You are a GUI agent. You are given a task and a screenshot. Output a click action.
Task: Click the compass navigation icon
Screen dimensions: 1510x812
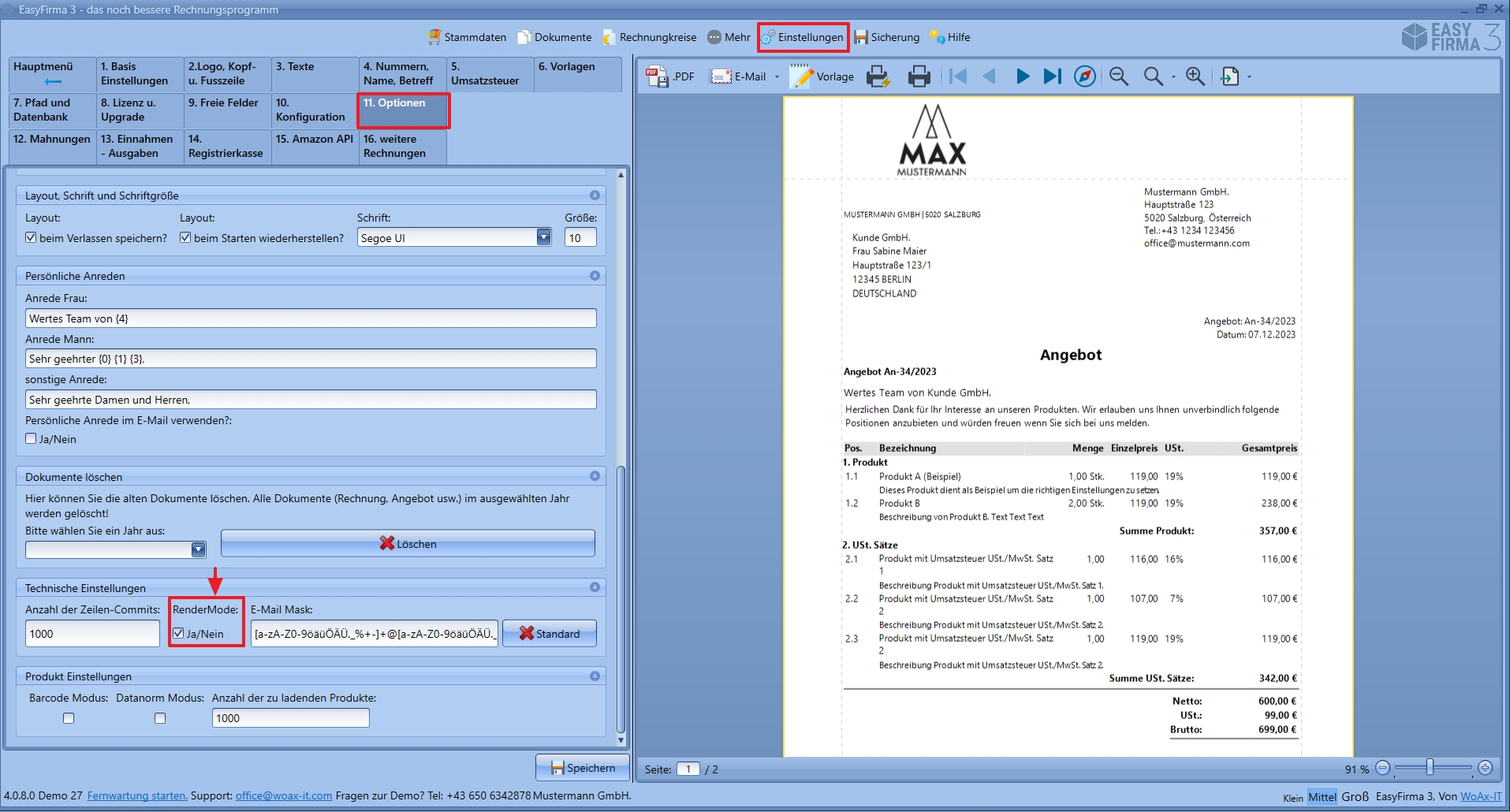pyautogui.click(x=1085, y=76)
